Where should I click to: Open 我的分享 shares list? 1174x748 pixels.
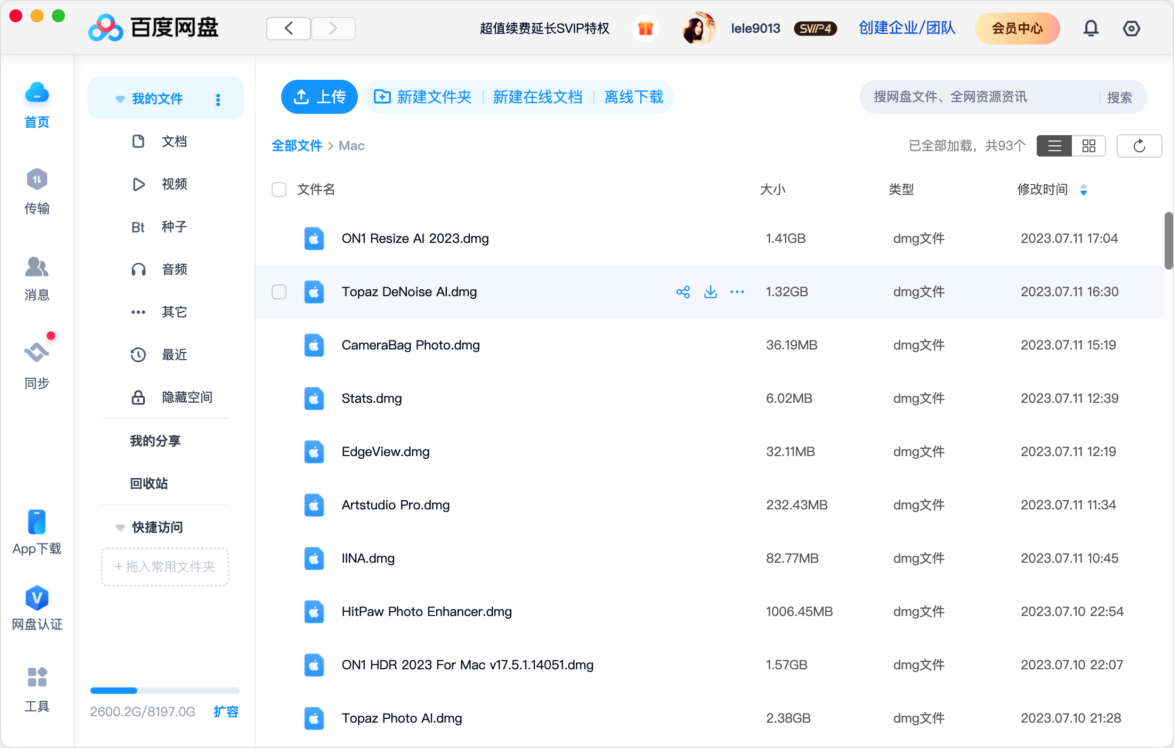(155, 441)
